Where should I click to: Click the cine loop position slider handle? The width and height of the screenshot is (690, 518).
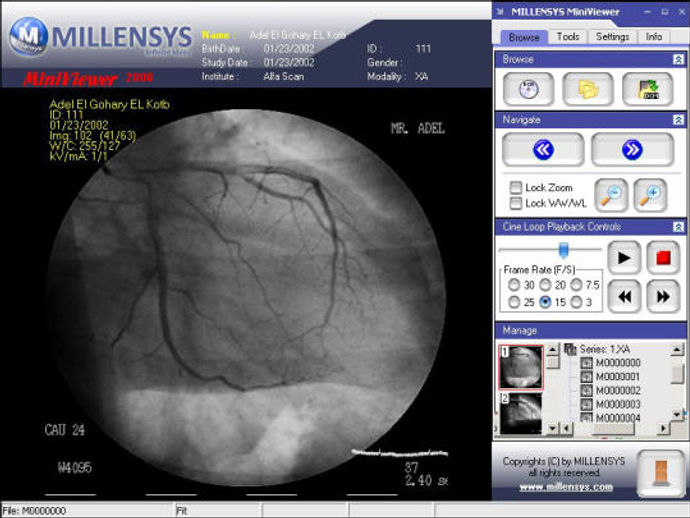pyautogui.click(x=564, y=250)
